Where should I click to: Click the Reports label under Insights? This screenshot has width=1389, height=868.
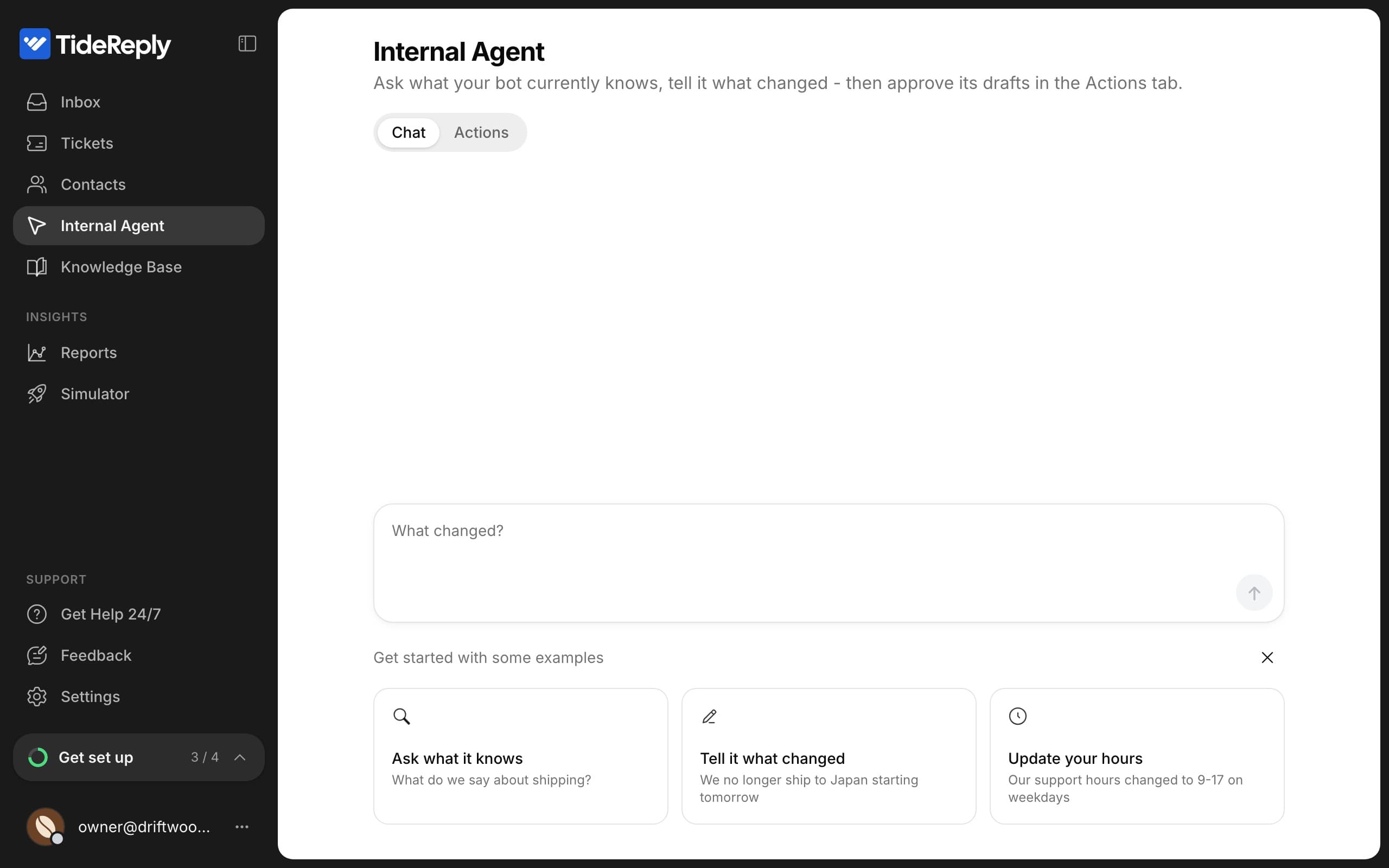(x=89, y=353)
